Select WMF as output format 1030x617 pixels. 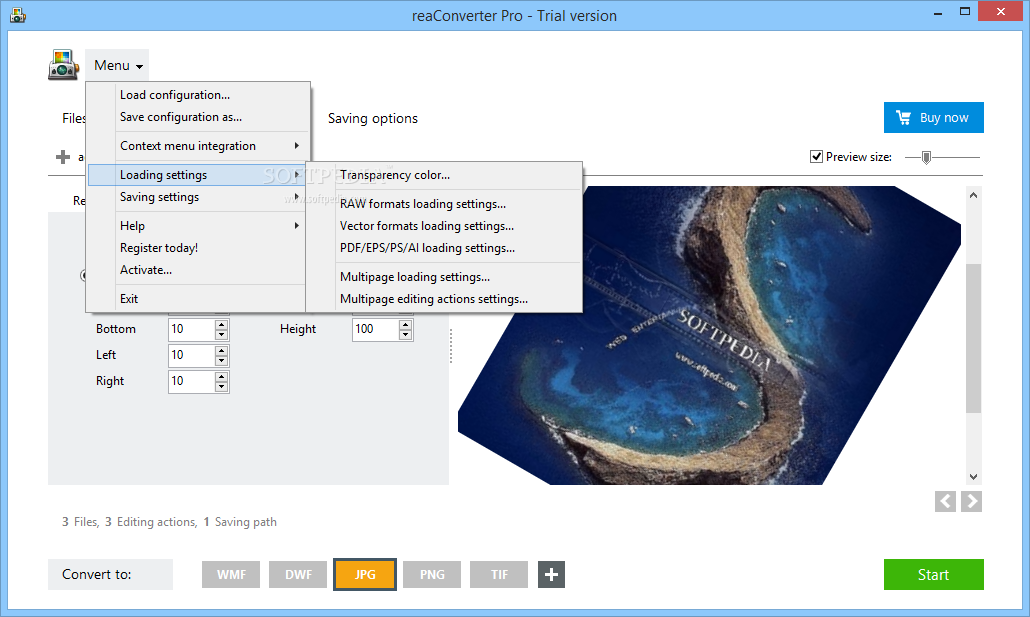point(231,574)
